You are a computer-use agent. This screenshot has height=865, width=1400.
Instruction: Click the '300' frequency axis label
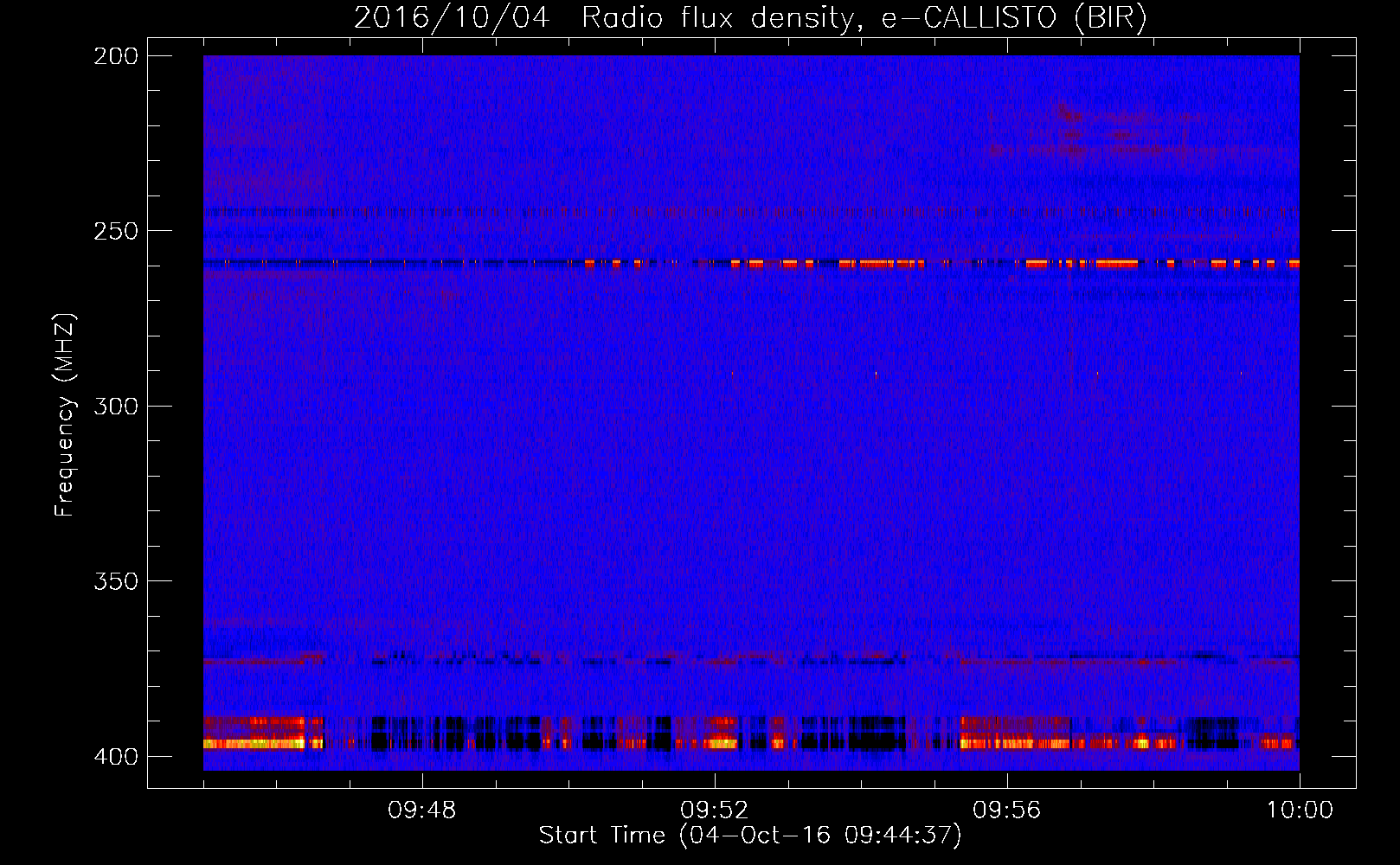(116, 406)
